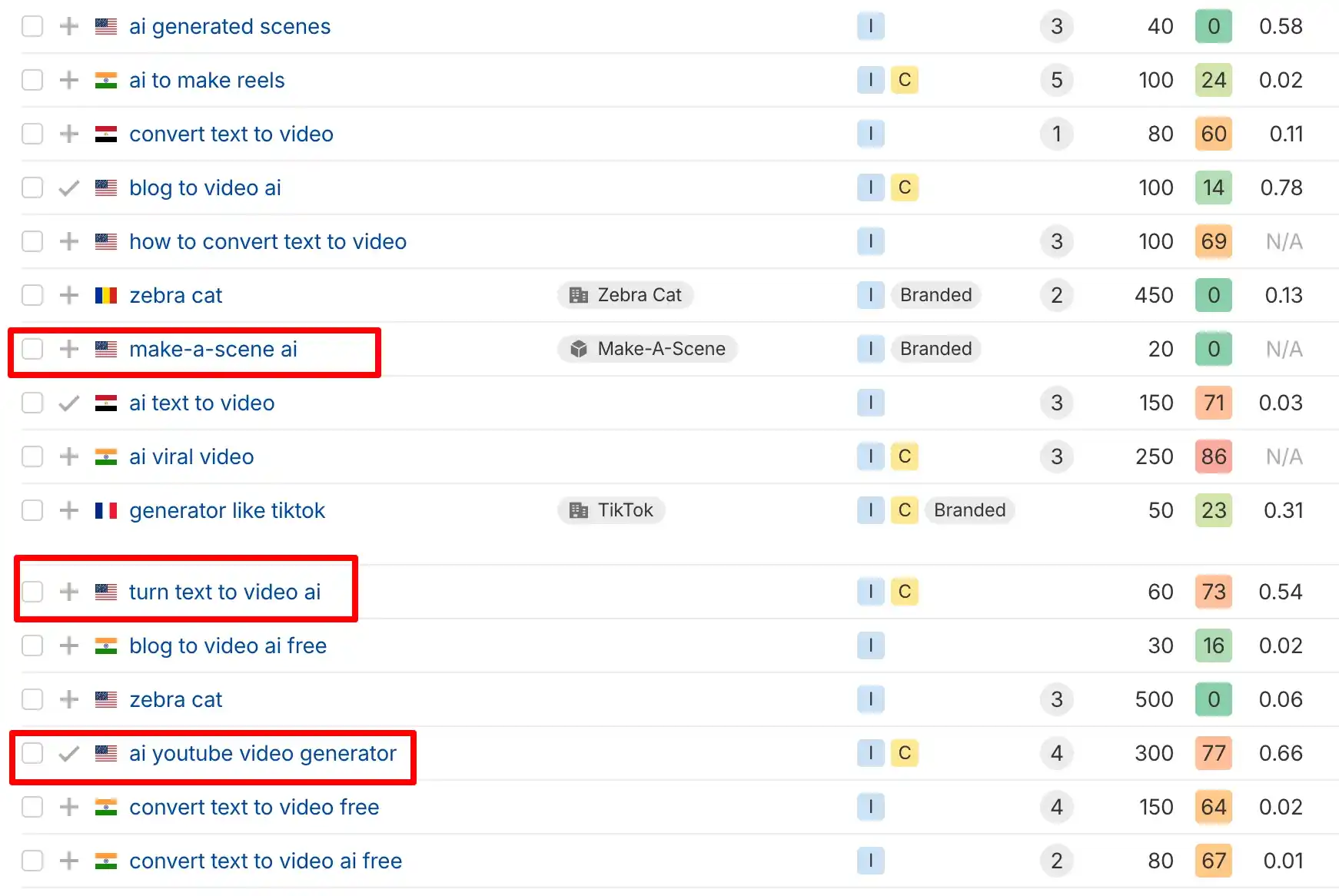Open the keyword 'how to convert text to video'
1339x896 pixels.
(x=267, y=241)
